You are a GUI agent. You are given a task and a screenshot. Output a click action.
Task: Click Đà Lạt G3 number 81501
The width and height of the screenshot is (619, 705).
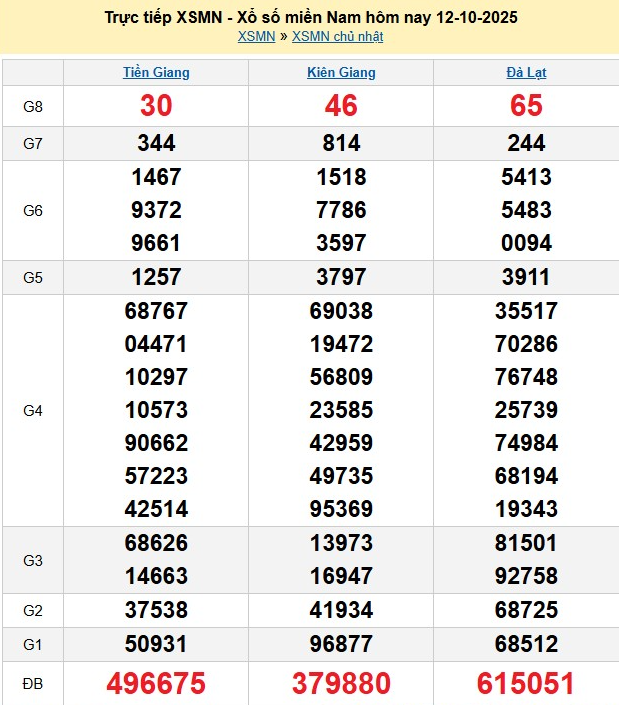click(x=526, y=543)
